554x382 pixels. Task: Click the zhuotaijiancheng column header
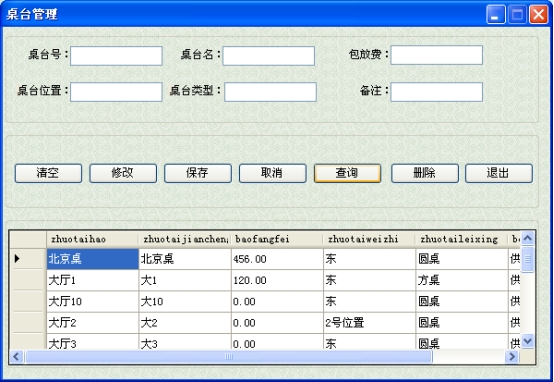pyautogui.click(x=185, y=240)
